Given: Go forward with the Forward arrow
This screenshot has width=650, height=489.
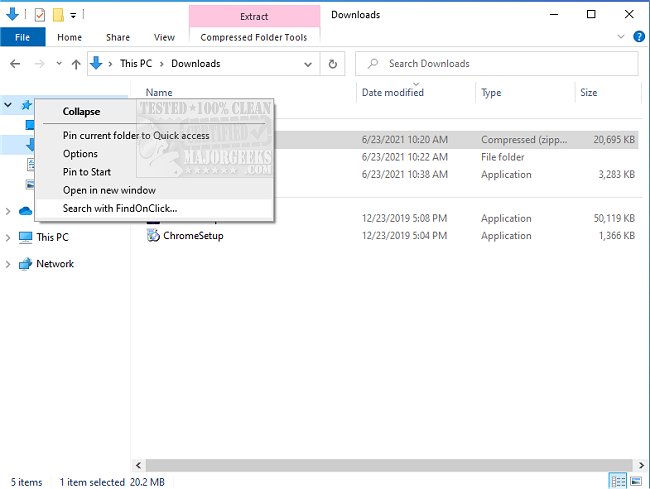Looking at the screenshot, I should click(39, 64).
